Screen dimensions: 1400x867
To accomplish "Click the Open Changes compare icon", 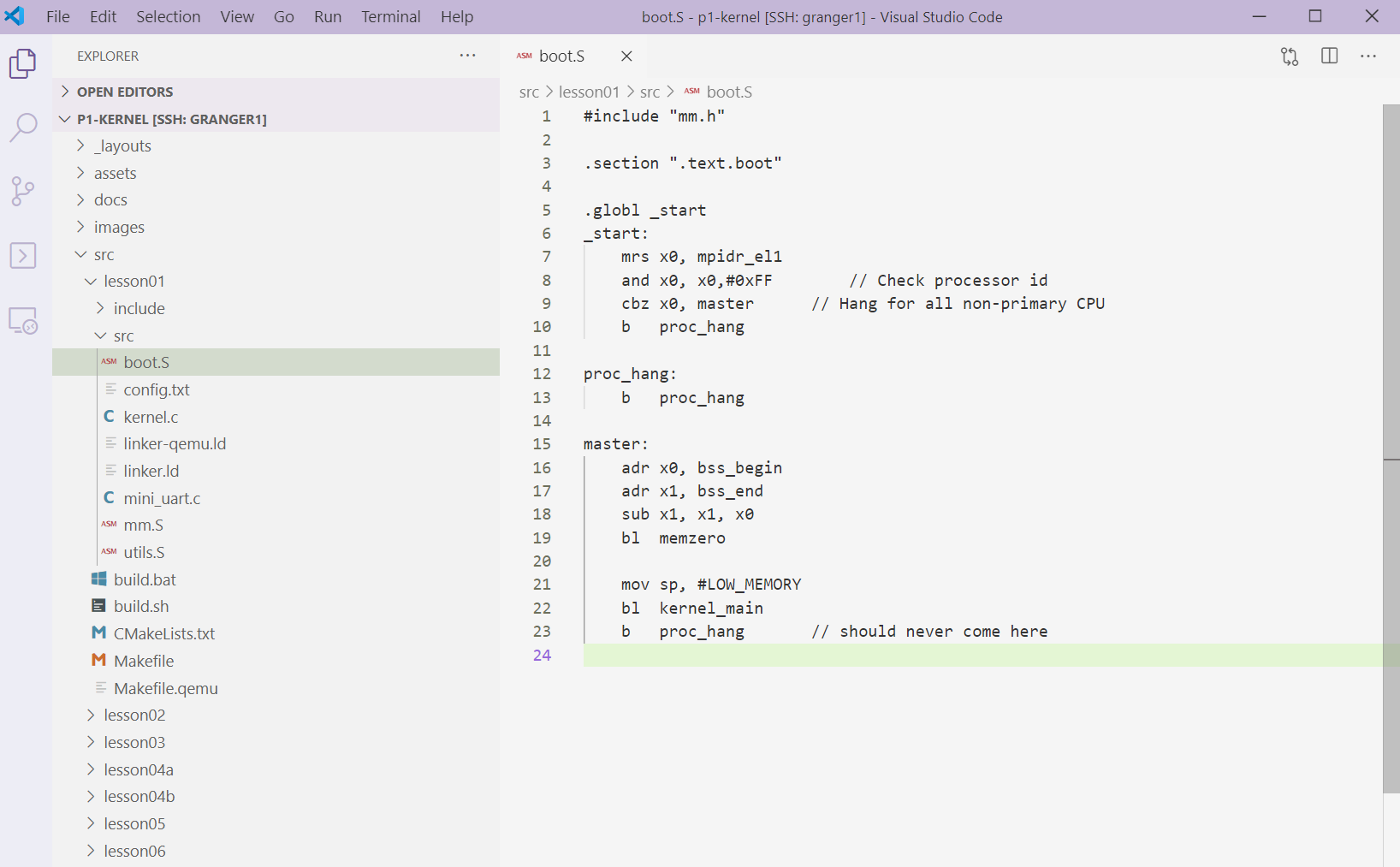I will click(x=1290, y=56).
